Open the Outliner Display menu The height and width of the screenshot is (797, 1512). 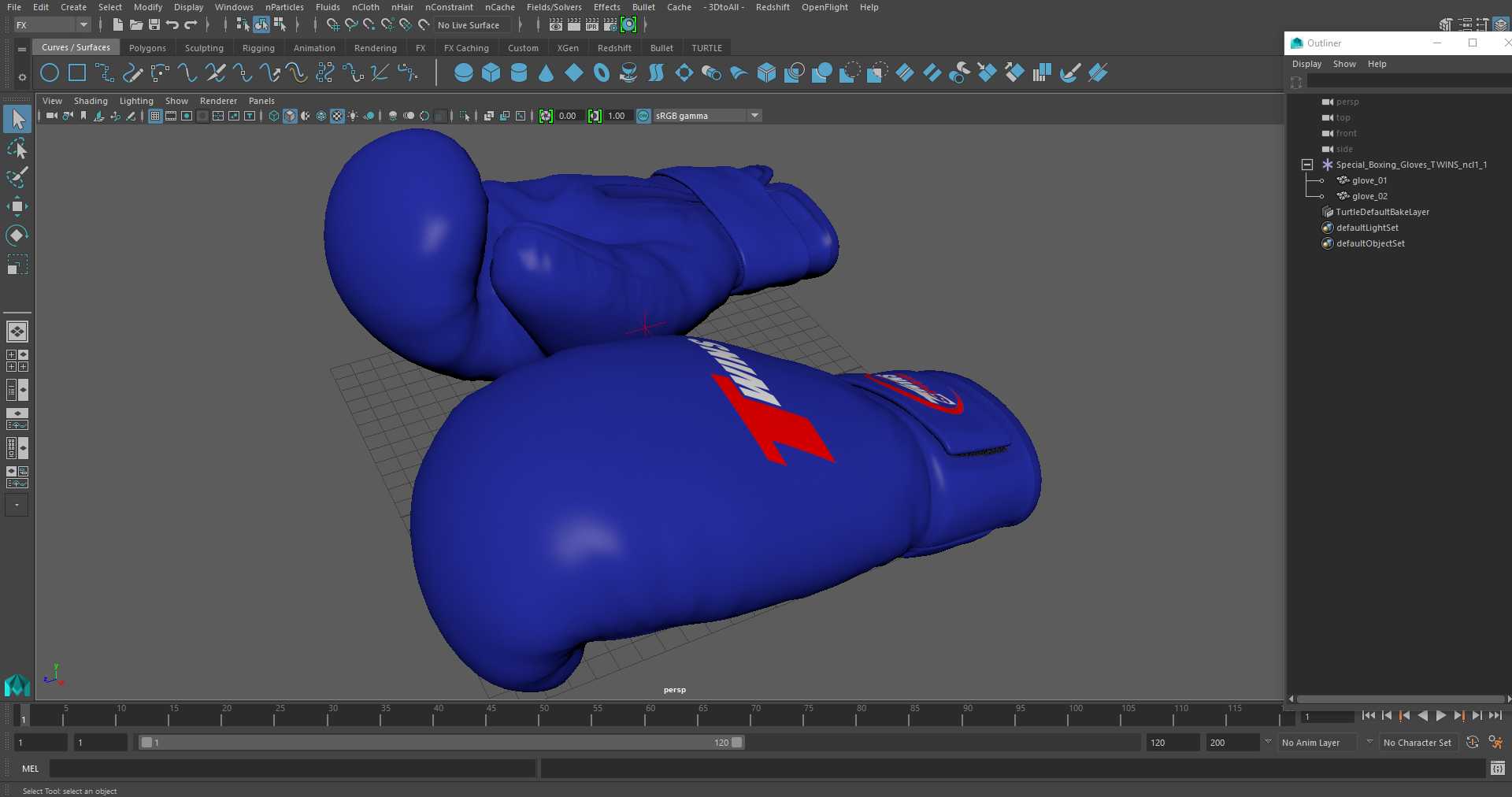coord(1306,64)
